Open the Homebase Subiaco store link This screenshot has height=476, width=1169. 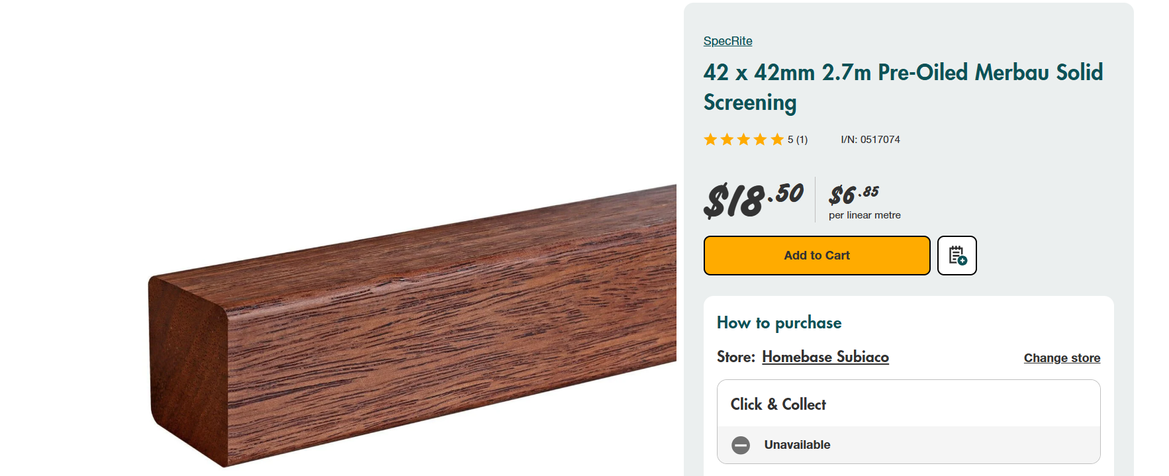(x=825, y=357)
